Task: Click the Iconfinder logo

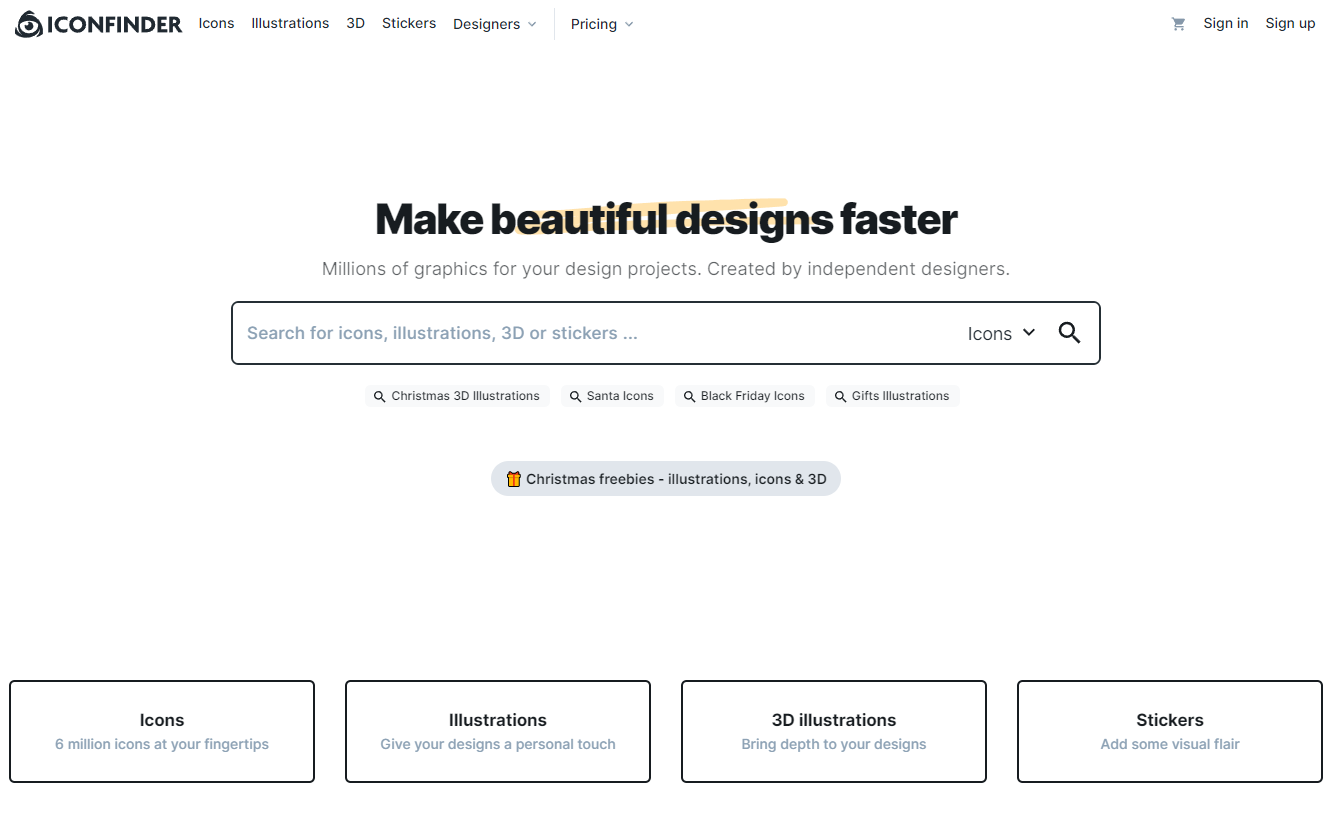Action: click(x=98, y=24)
